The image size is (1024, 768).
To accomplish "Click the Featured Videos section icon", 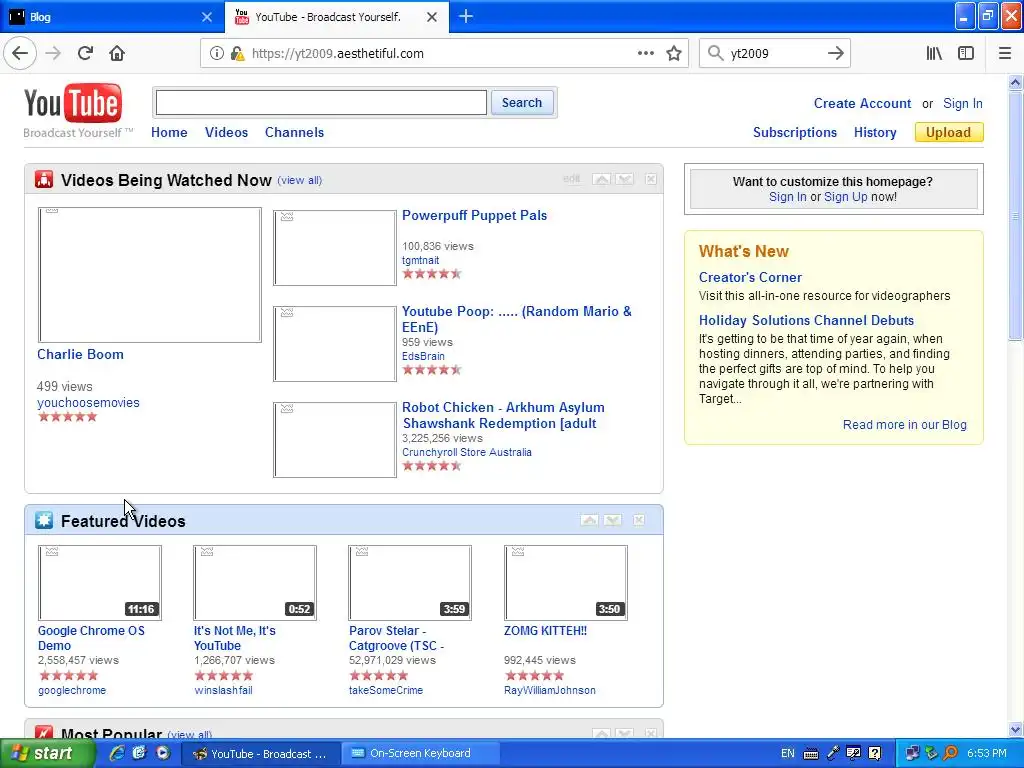I will click(x=44, y=520).
